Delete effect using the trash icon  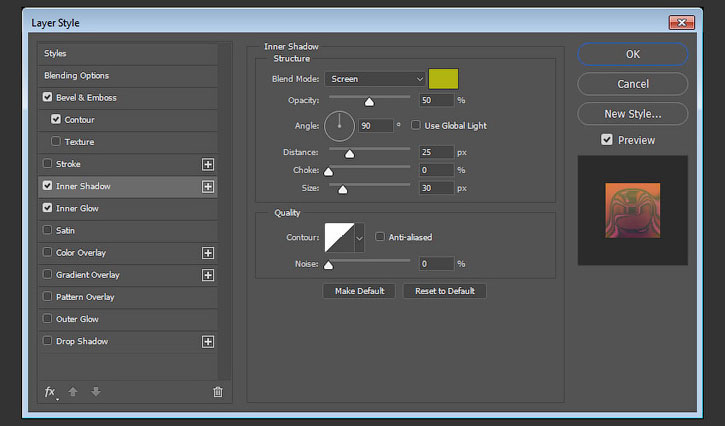point(218,392)
